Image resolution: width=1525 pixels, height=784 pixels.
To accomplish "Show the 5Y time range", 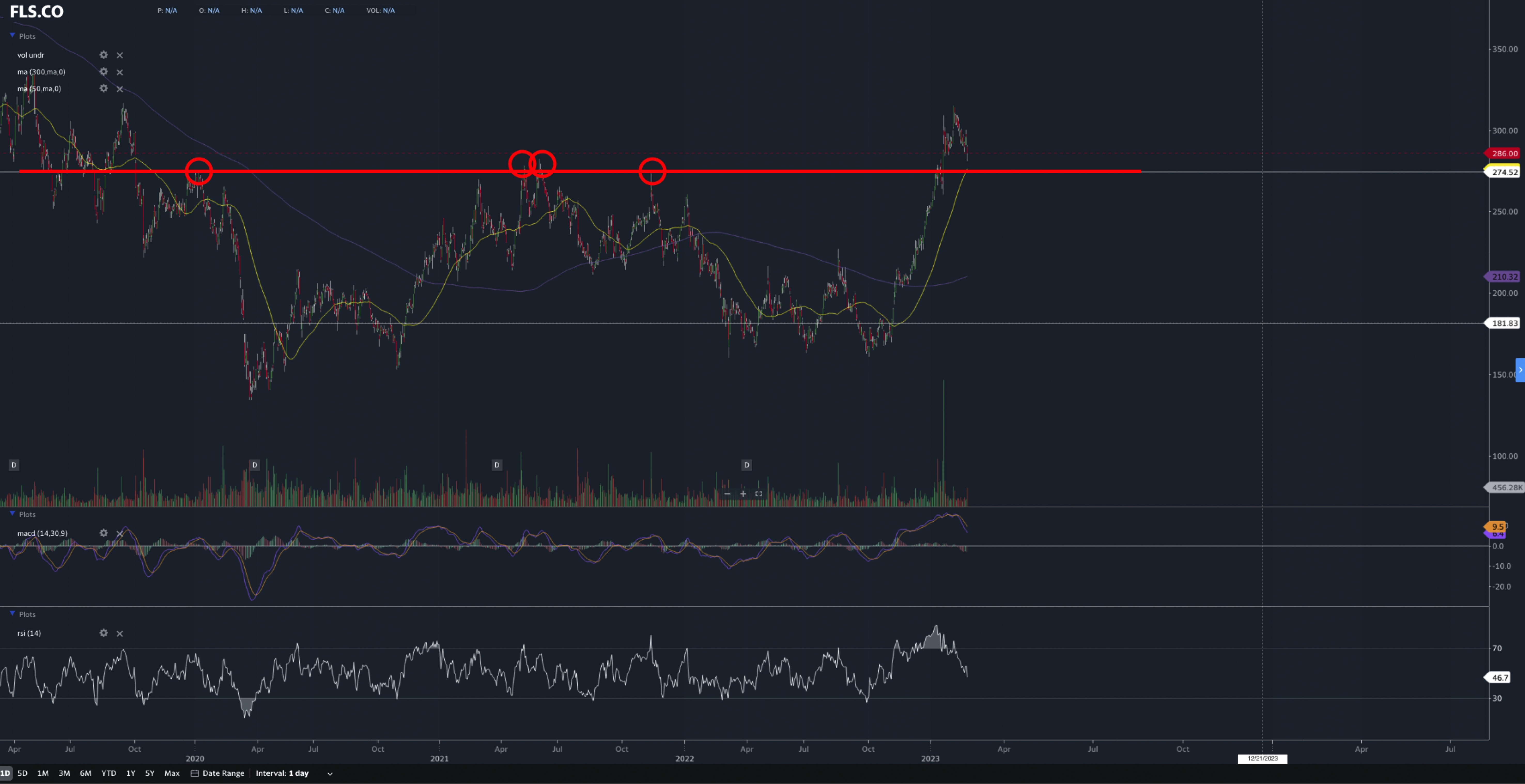I will (x=150, y=773).
